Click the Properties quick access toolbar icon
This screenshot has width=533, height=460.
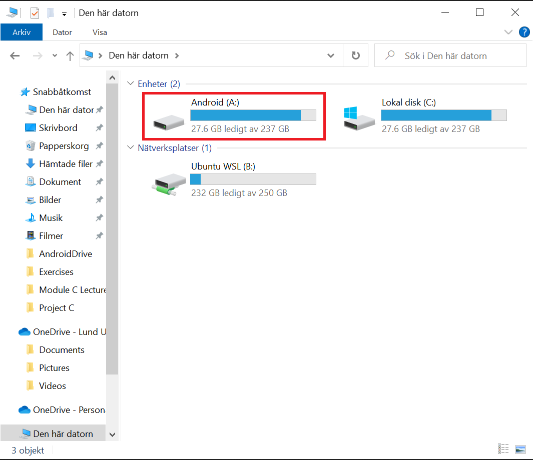[34, 13]
